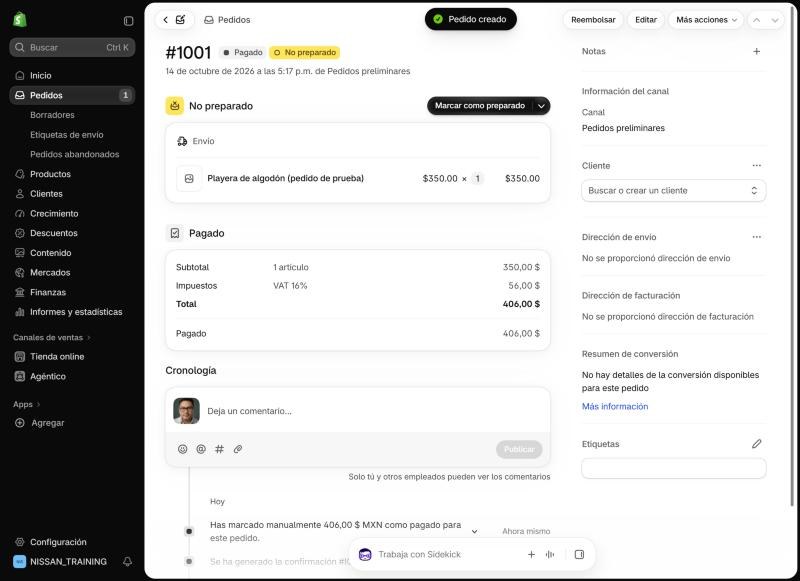
Task: Click the Reembolsar button
Action: pos(593,20)
